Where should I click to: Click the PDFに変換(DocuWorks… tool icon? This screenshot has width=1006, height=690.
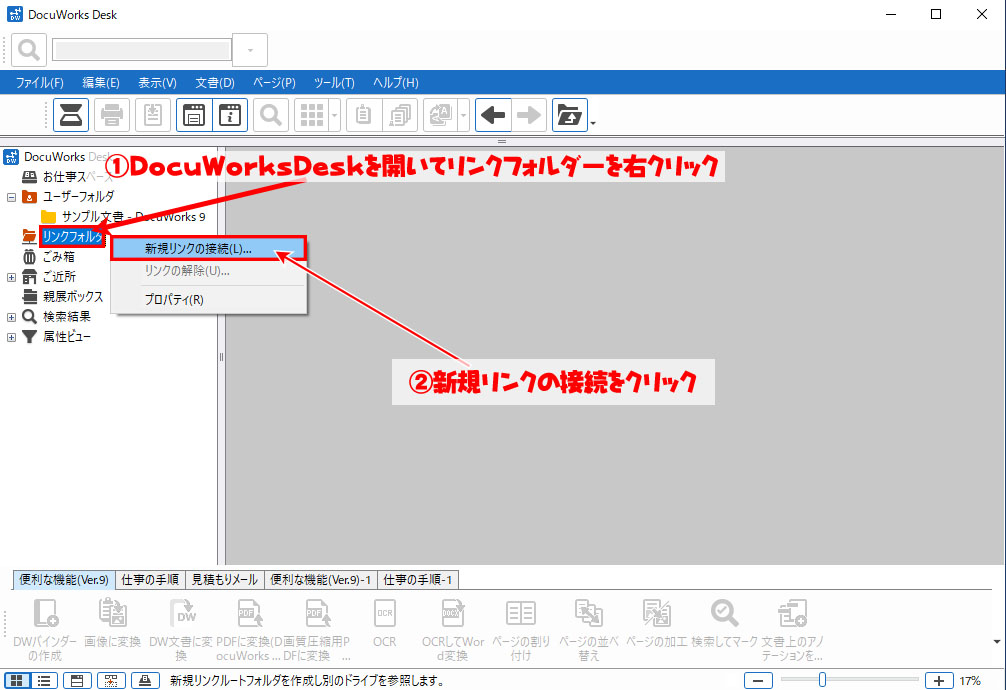click(x=250, y=613)
